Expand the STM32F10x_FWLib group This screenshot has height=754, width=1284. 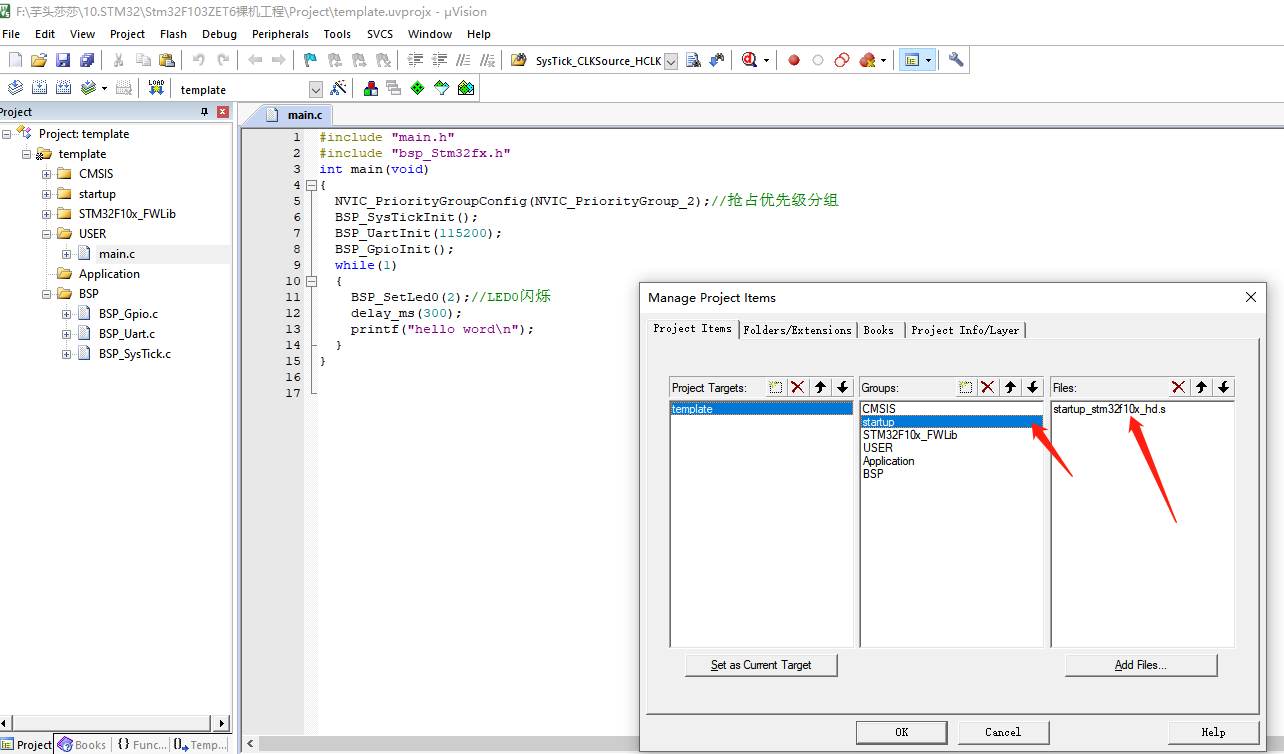click(47, 214)
